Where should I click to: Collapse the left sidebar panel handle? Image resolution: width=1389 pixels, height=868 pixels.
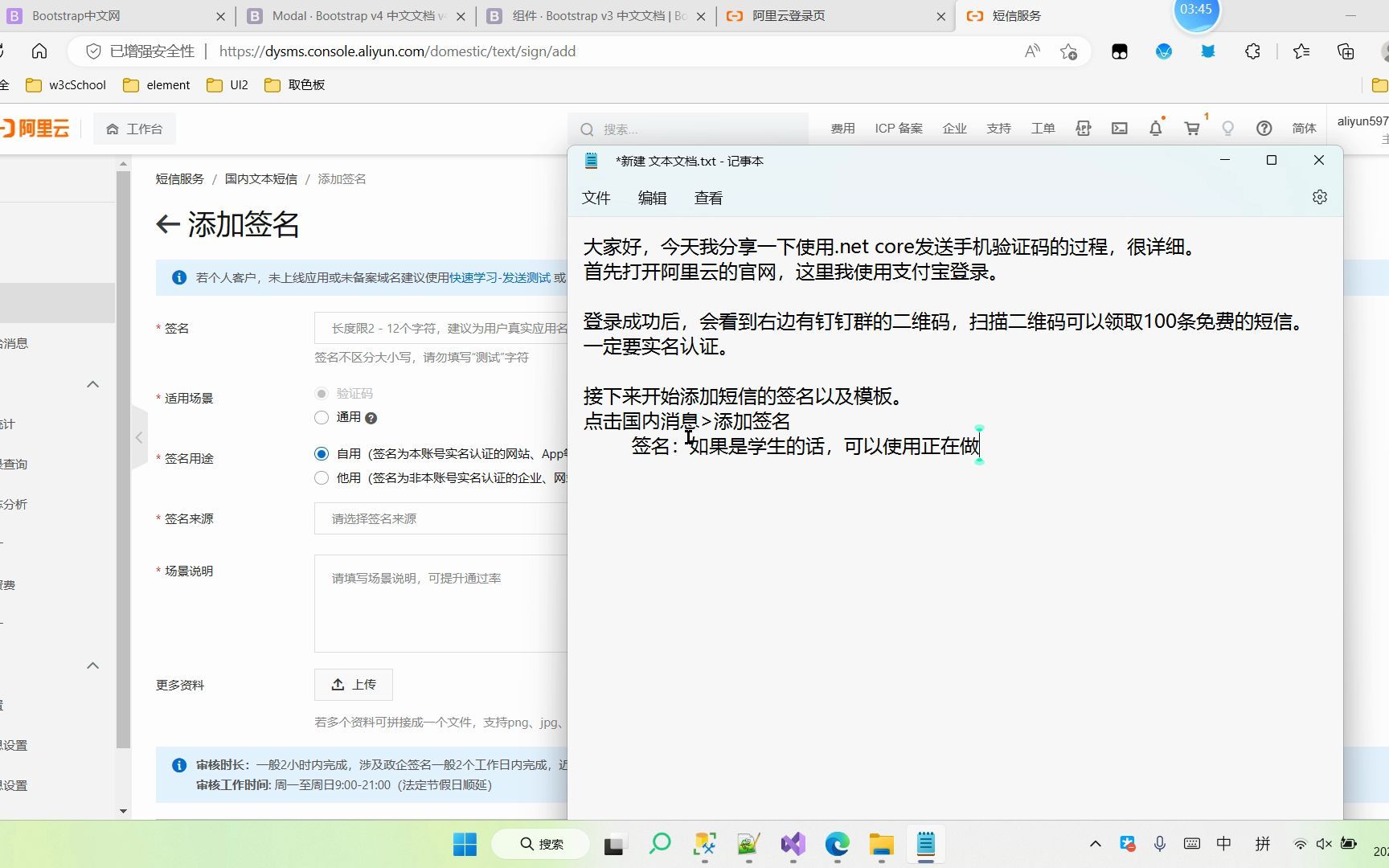(x=139, y=437)
